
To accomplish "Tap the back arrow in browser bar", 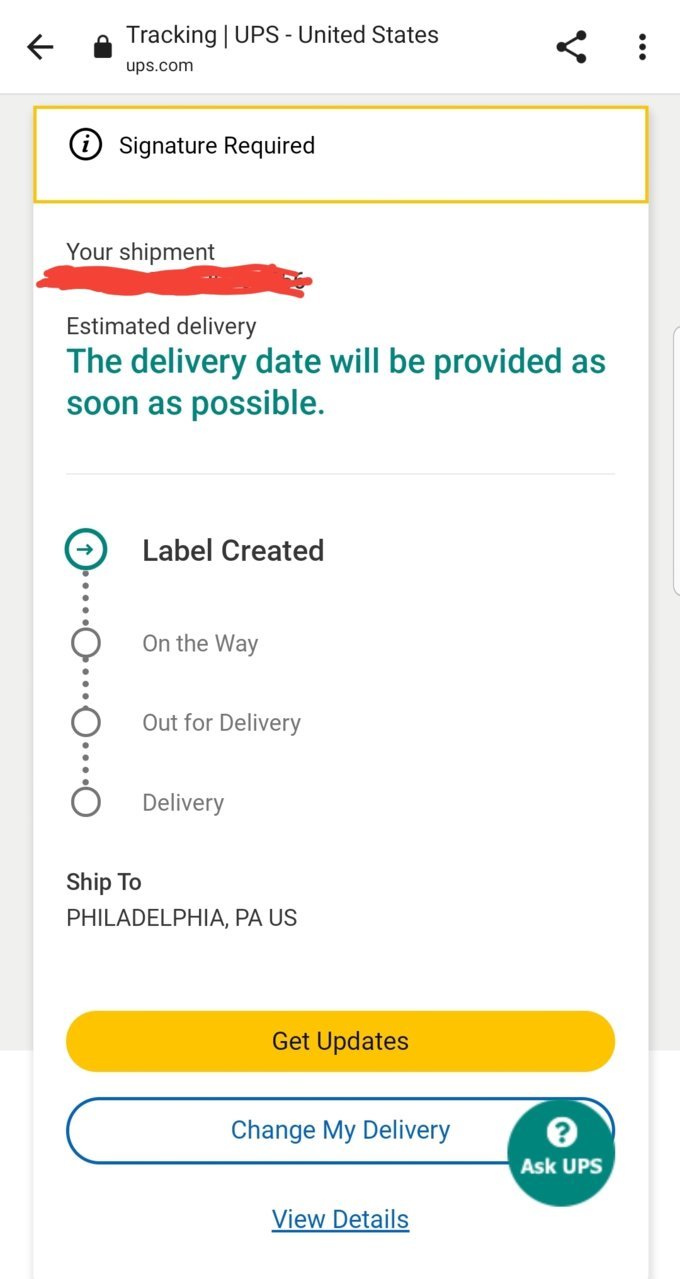I will click(x=40, y=47).
